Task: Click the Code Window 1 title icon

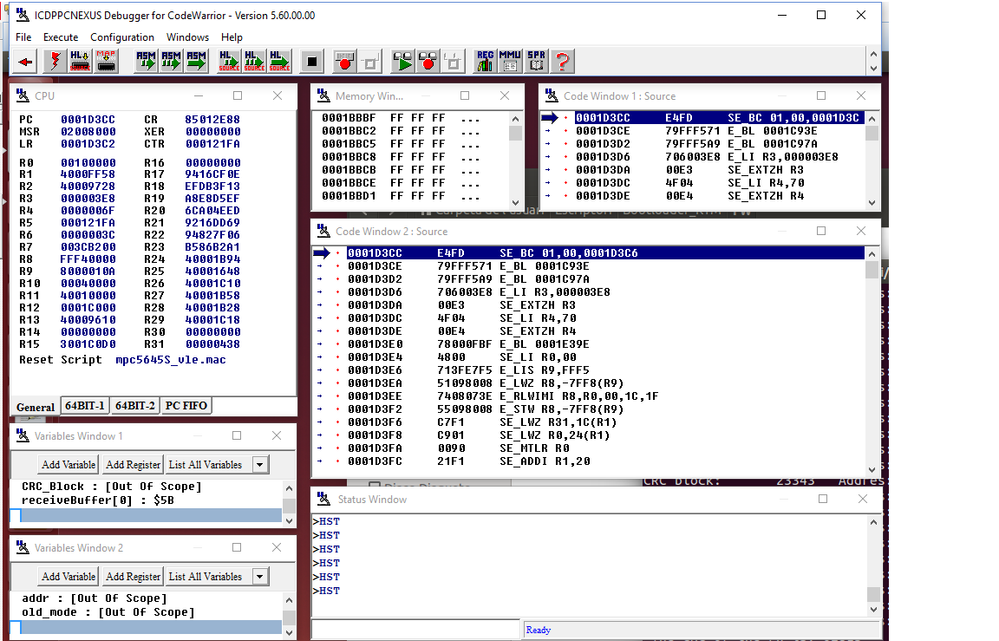Action: point(552,96)
